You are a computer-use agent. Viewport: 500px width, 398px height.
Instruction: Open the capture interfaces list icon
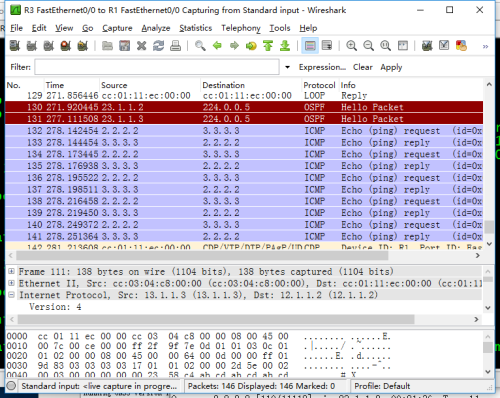pos(15,46)
